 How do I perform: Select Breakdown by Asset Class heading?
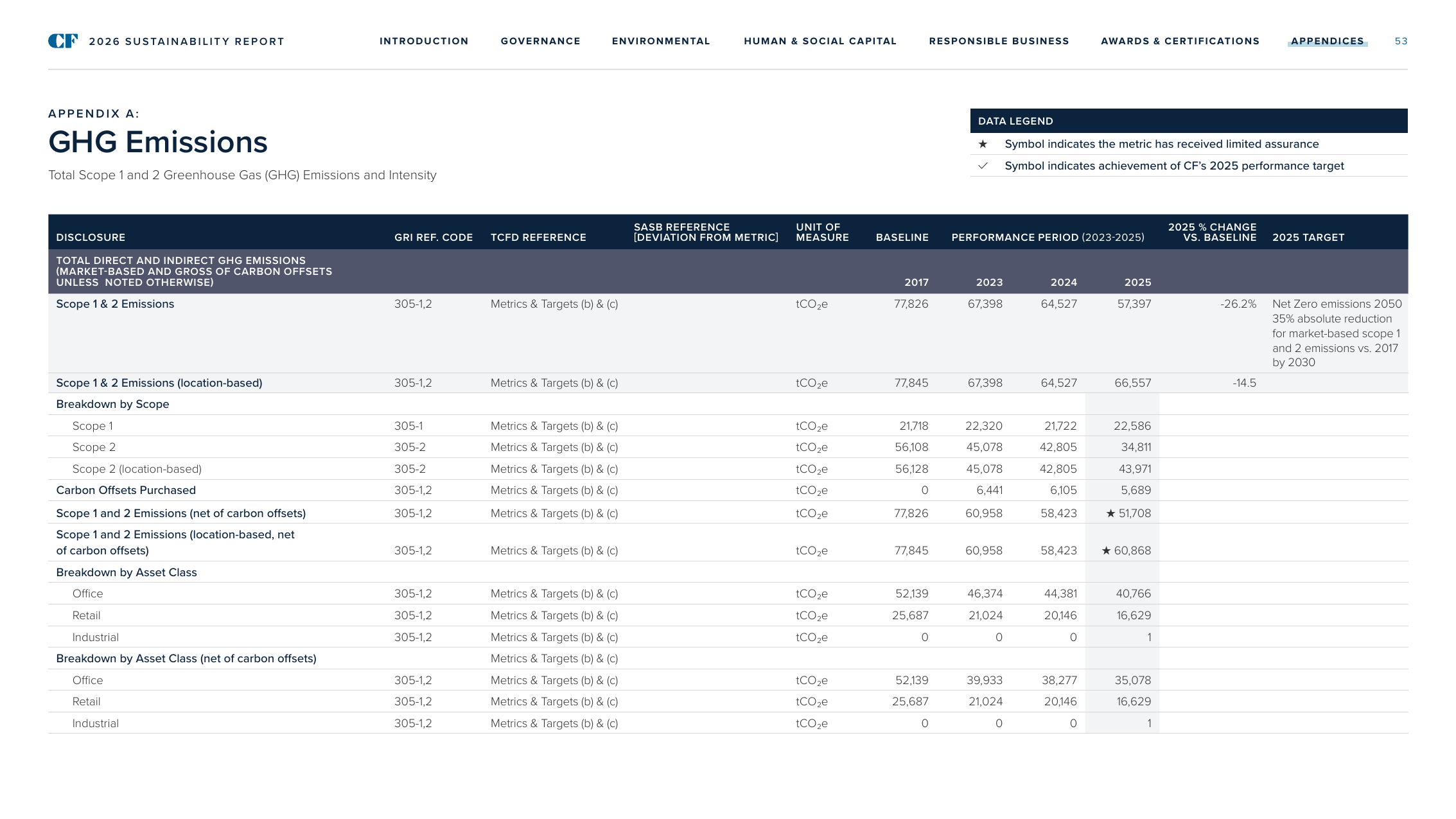click(127, 572)
